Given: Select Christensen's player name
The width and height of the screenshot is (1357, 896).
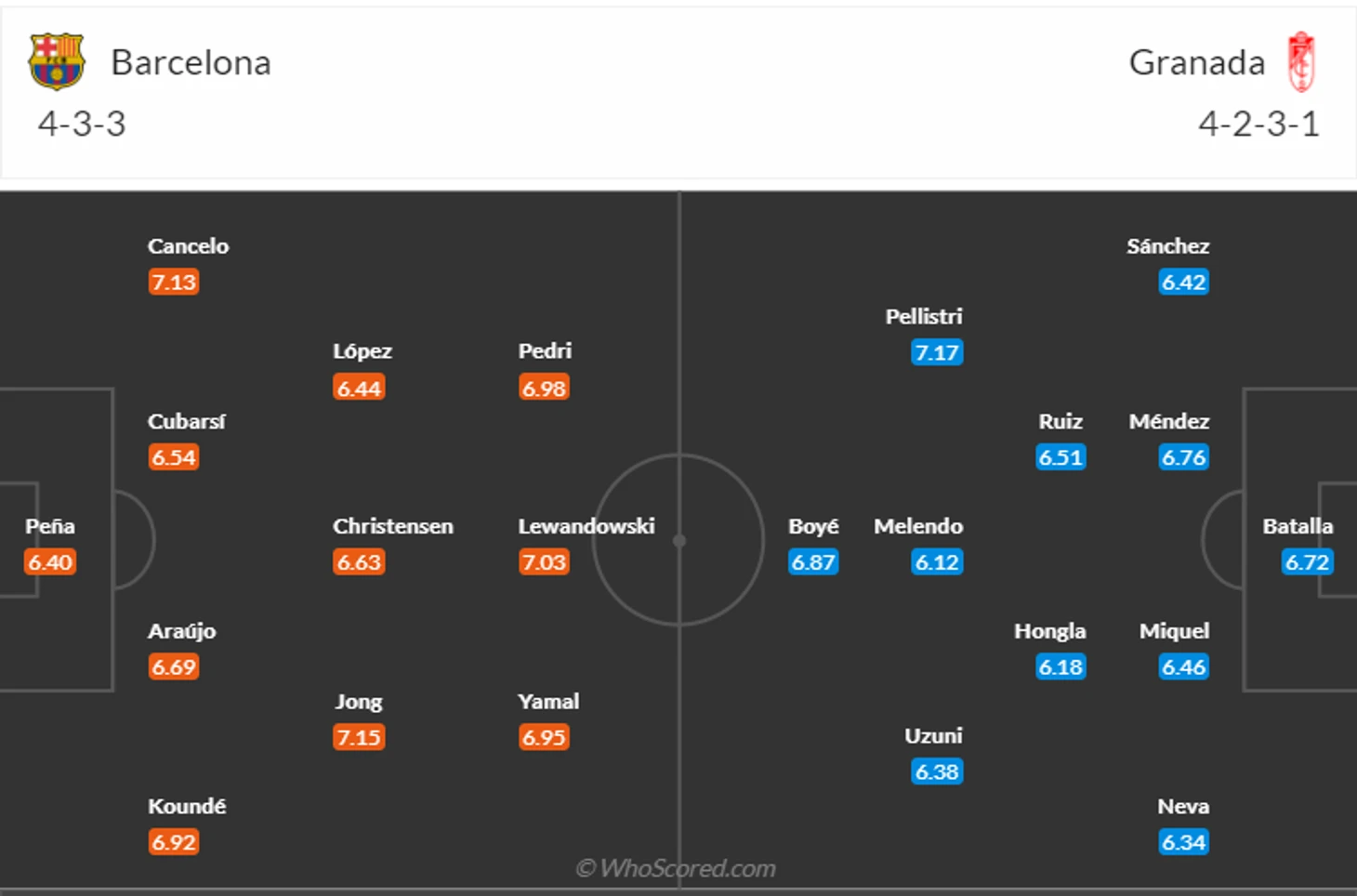Looking at the screenshot, I should pos(393,526).
